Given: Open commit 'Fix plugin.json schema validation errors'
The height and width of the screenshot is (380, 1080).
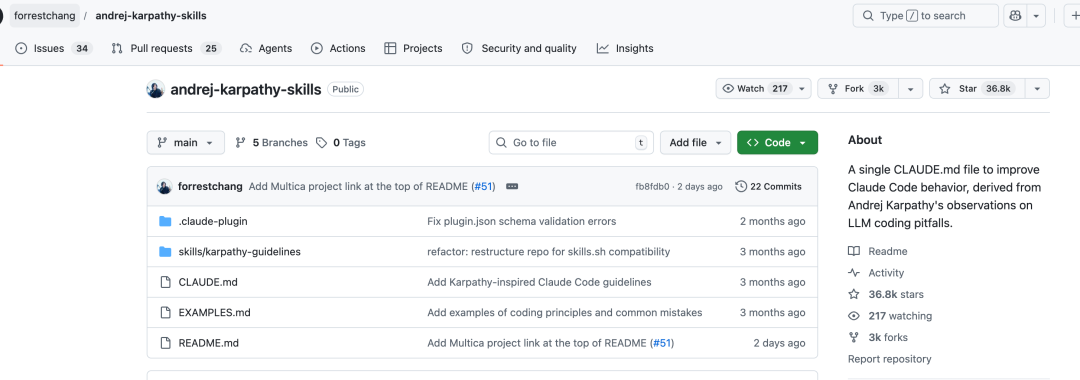Looking at the screenshot, I should point(521,221).
